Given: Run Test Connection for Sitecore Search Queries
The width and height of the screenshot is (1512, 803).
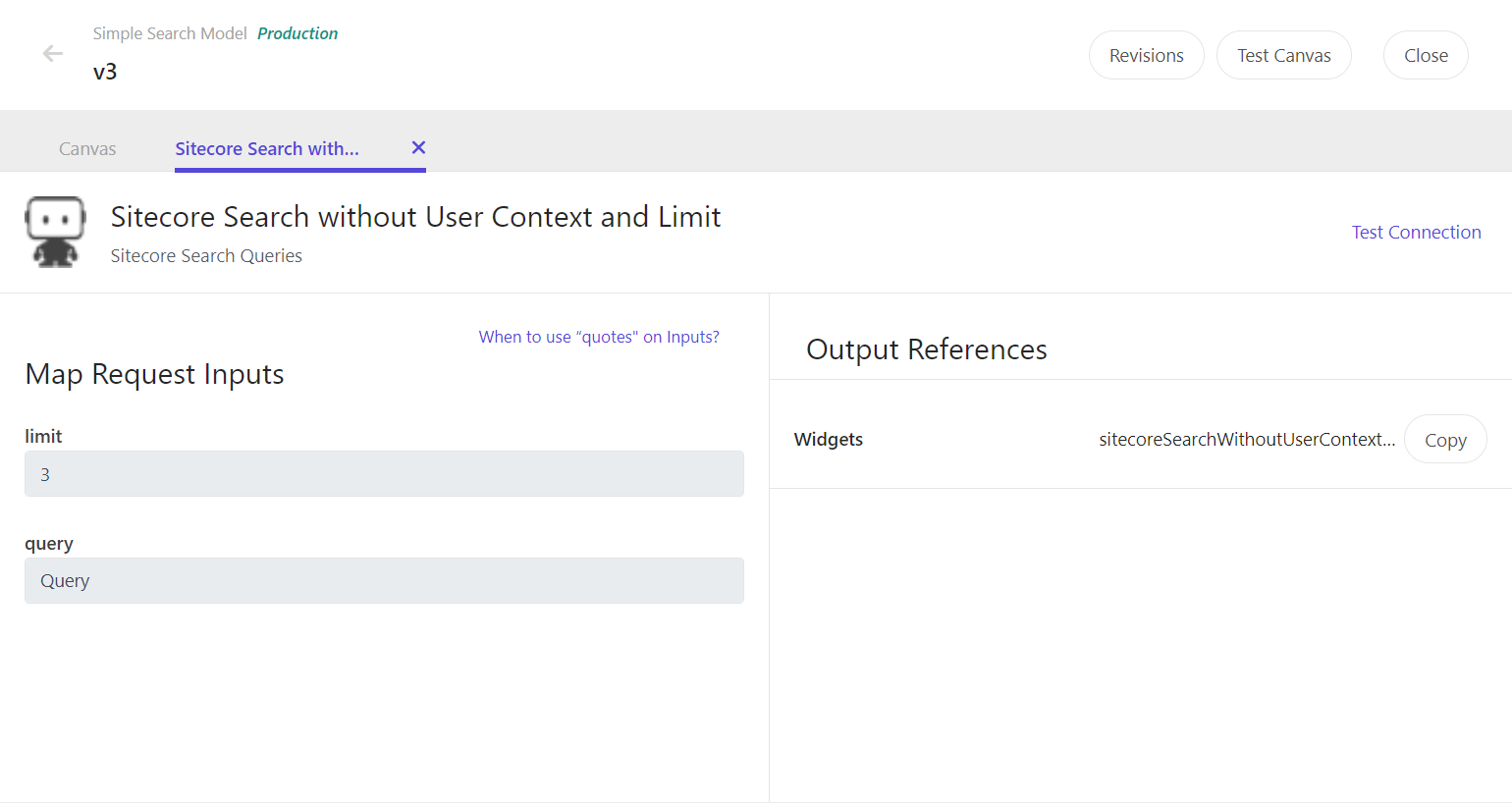Looking at the screenshot, I should pos(1417,232).
